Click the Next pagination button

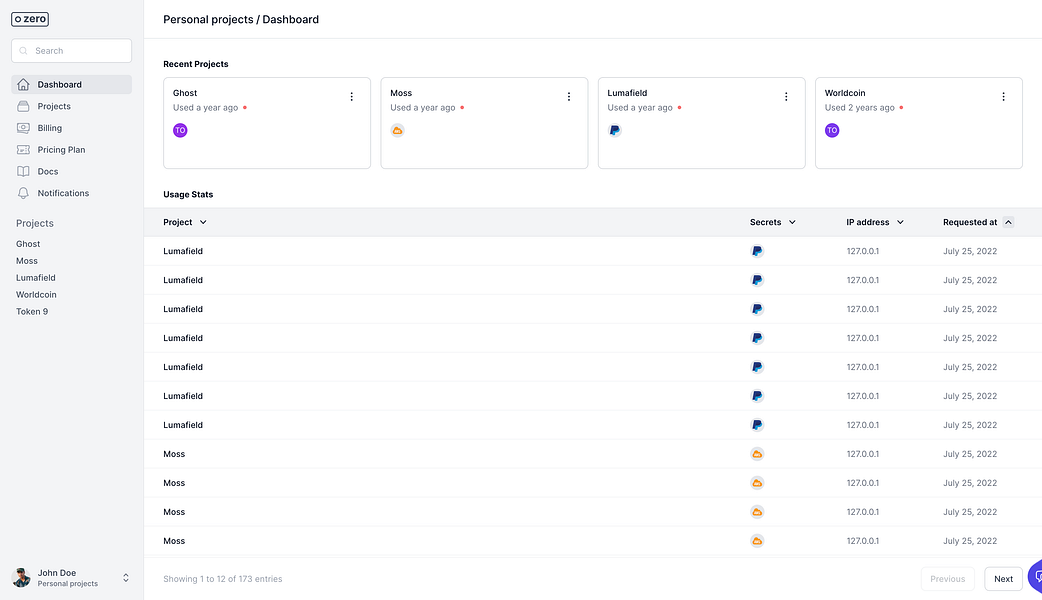[1003, 579]
